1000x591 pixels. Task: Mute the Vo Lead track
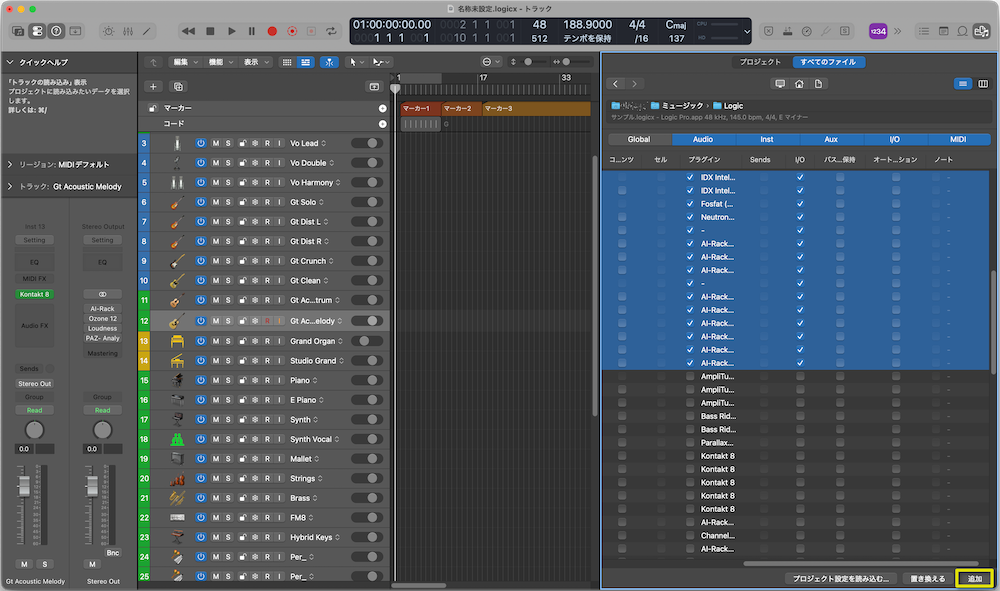coord(216,143)
